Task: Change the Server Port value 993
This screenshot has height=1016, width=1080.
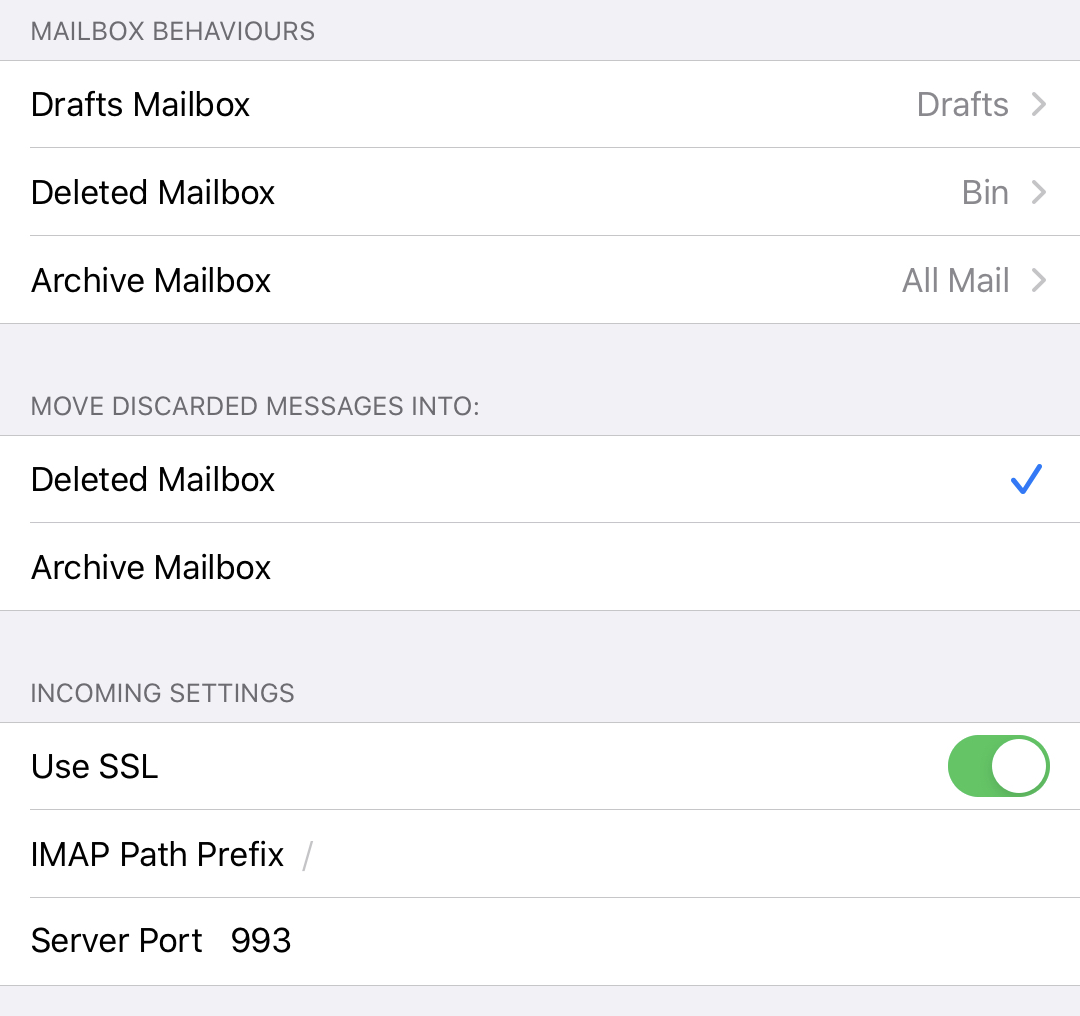Action: [x=261, y=940]
